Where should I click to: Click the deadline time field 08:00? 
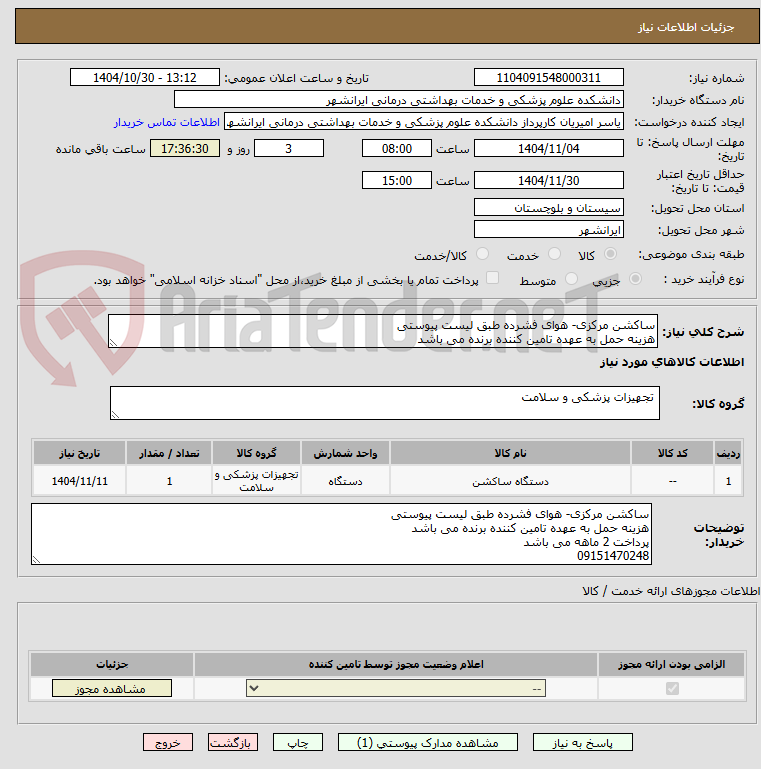(397, 149)
